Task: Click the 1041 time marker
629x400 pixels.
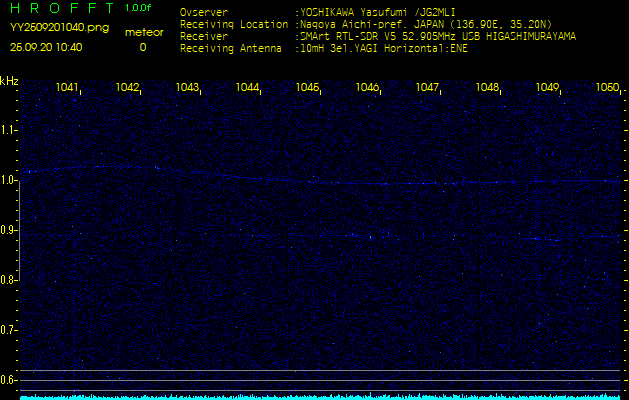Action: (x=67, y=88)
